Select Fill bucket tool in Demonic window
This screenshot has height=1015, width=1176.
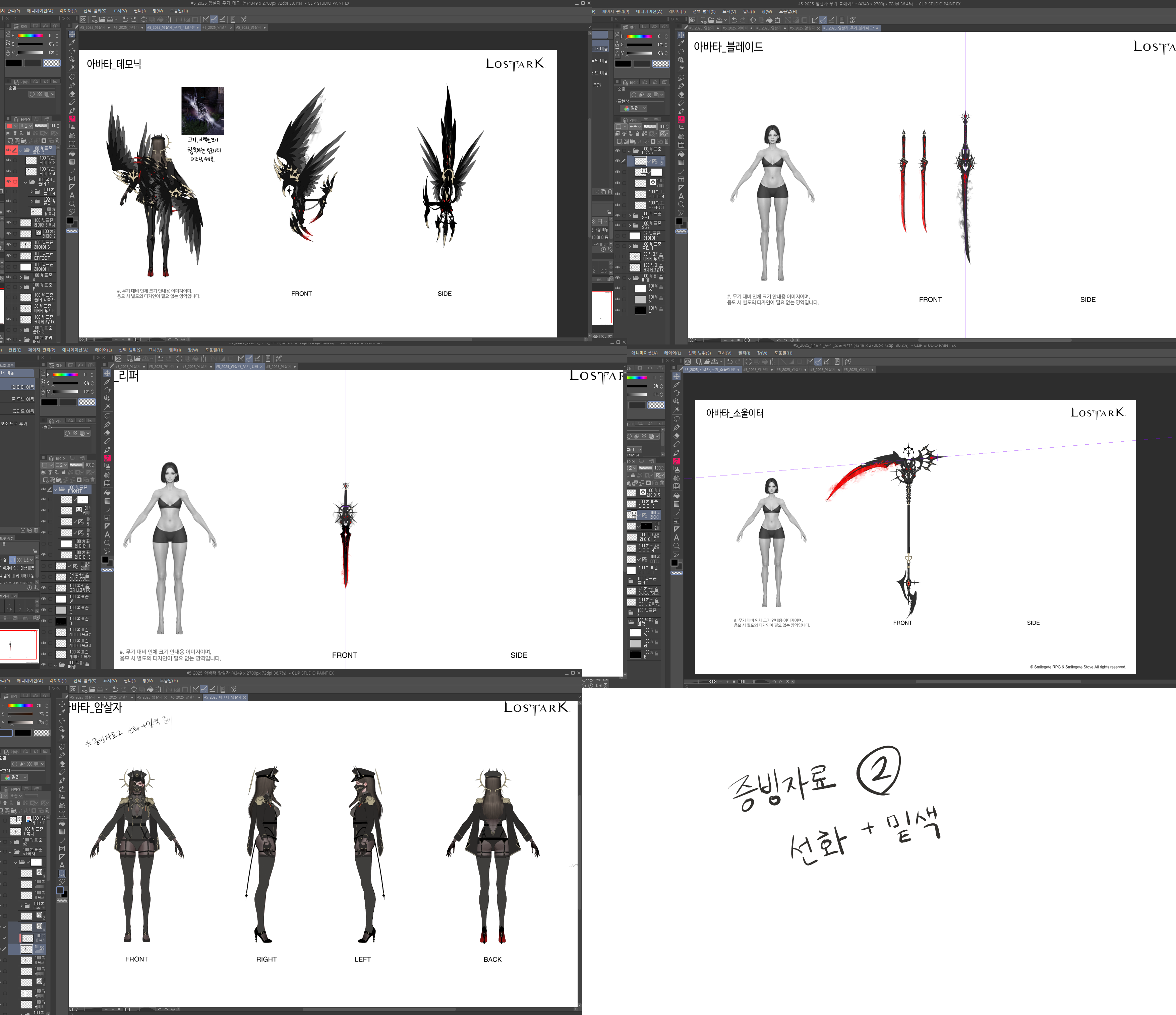pos(72,153)
